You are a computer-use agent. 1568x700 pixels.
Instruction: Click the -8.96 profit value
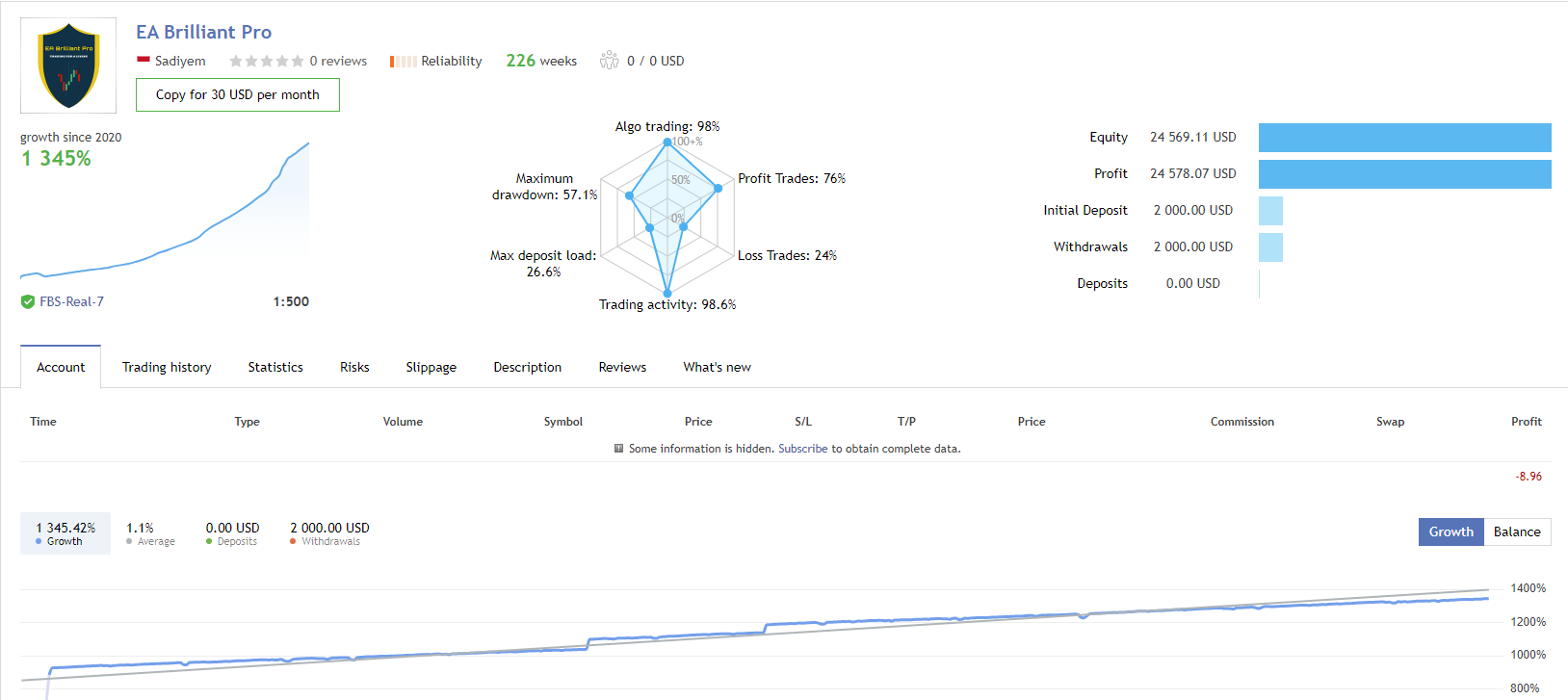[x=1529, y=477]
